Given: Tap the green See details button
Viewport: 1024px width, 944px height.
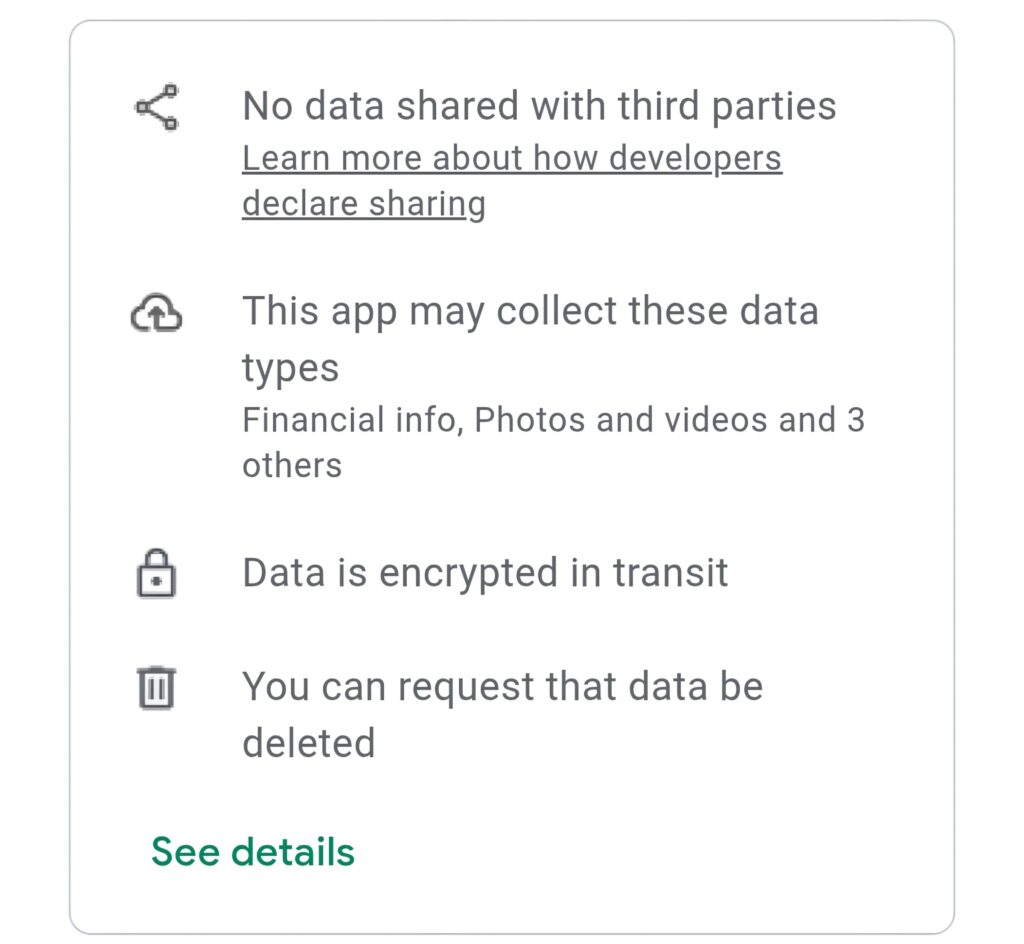Looking at the screenshot, I should pos(253,852).
